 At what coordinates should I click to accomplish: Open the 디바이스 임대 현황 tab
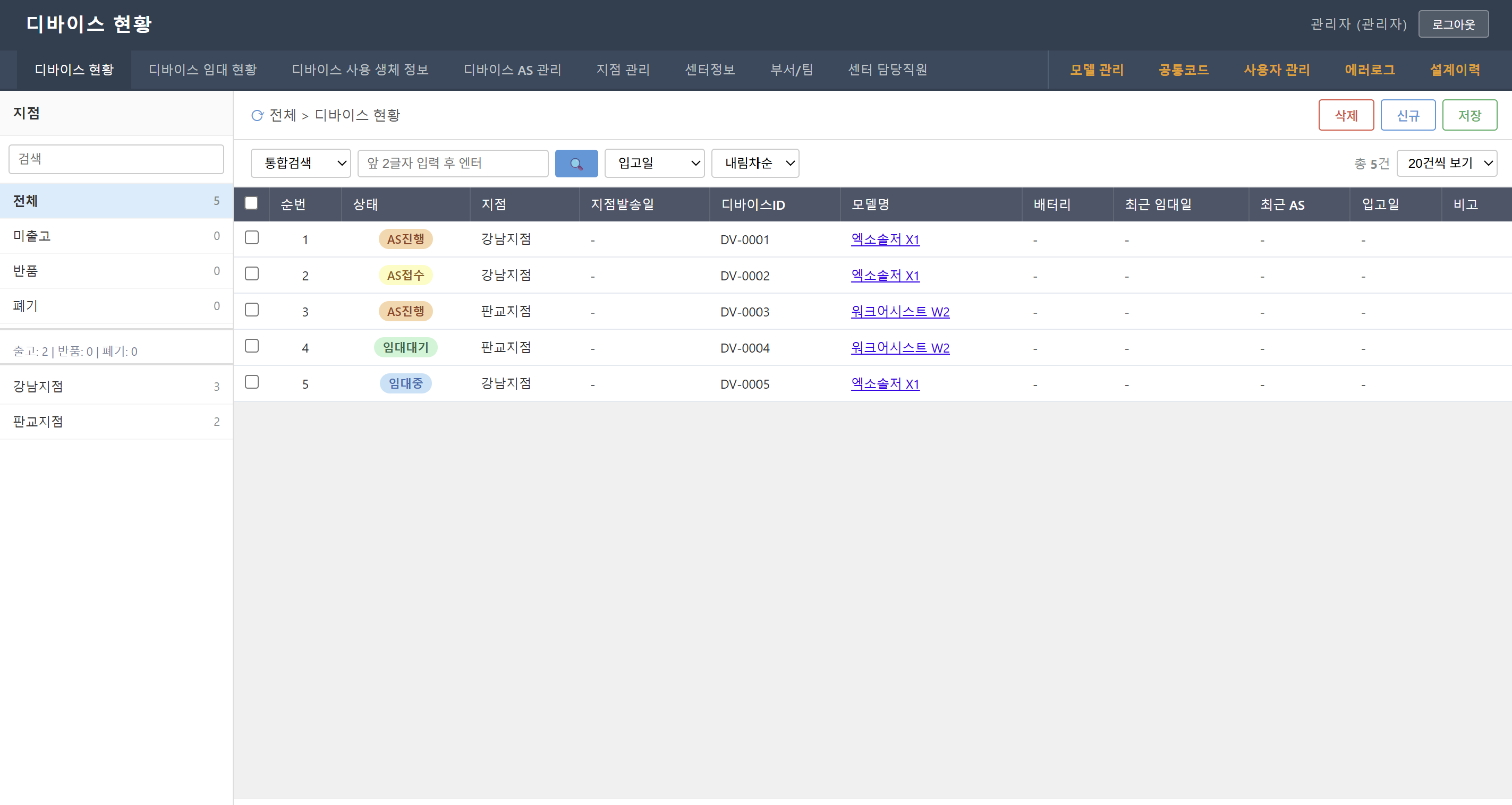coord(202,70)
